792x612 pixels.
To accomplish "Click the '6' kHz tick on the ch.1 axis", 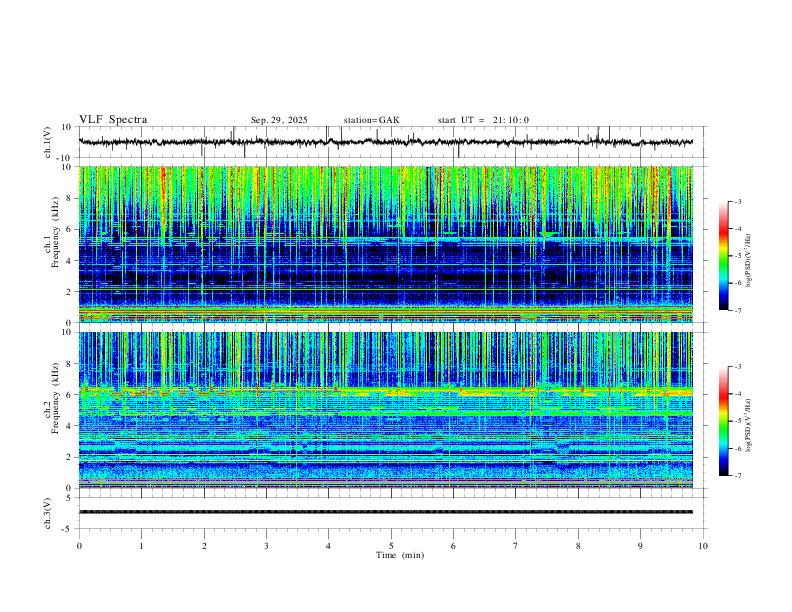I will [x=69, y=229].
